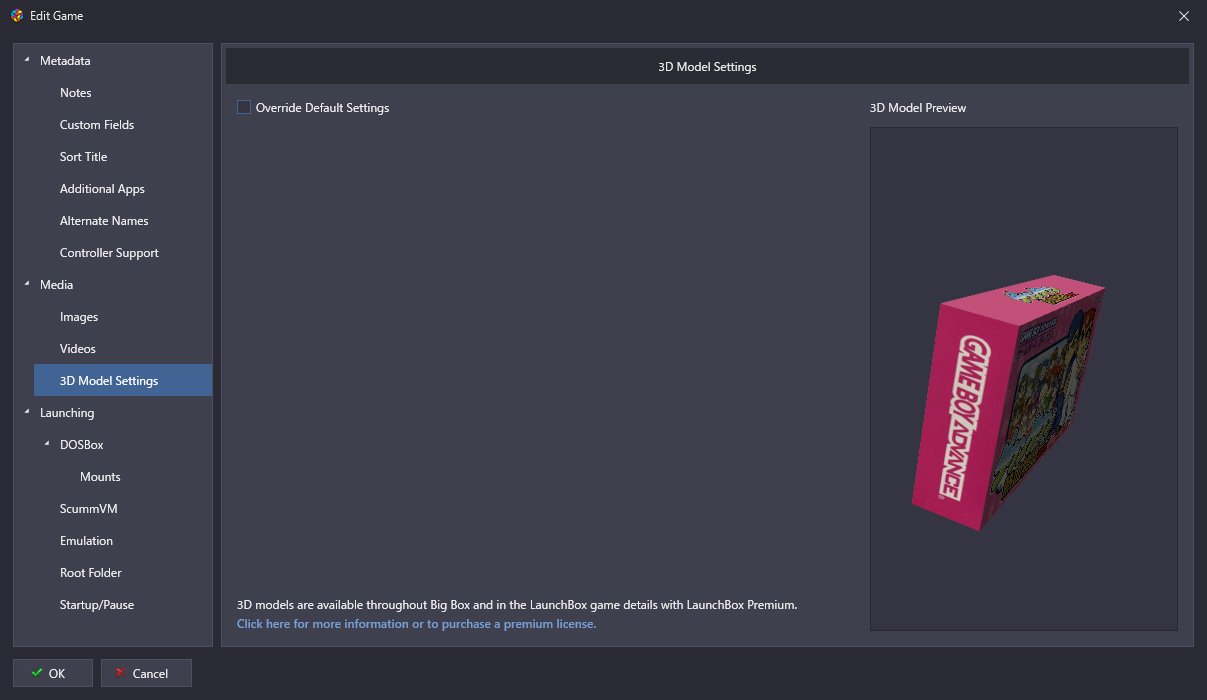Enable the Override Default Settings checkbox

click(244, 107)
